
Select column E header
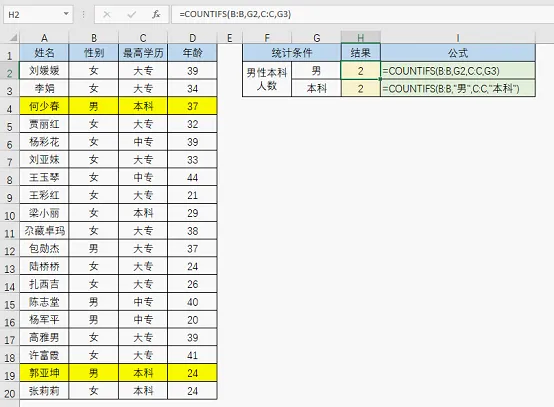(230, 38)
